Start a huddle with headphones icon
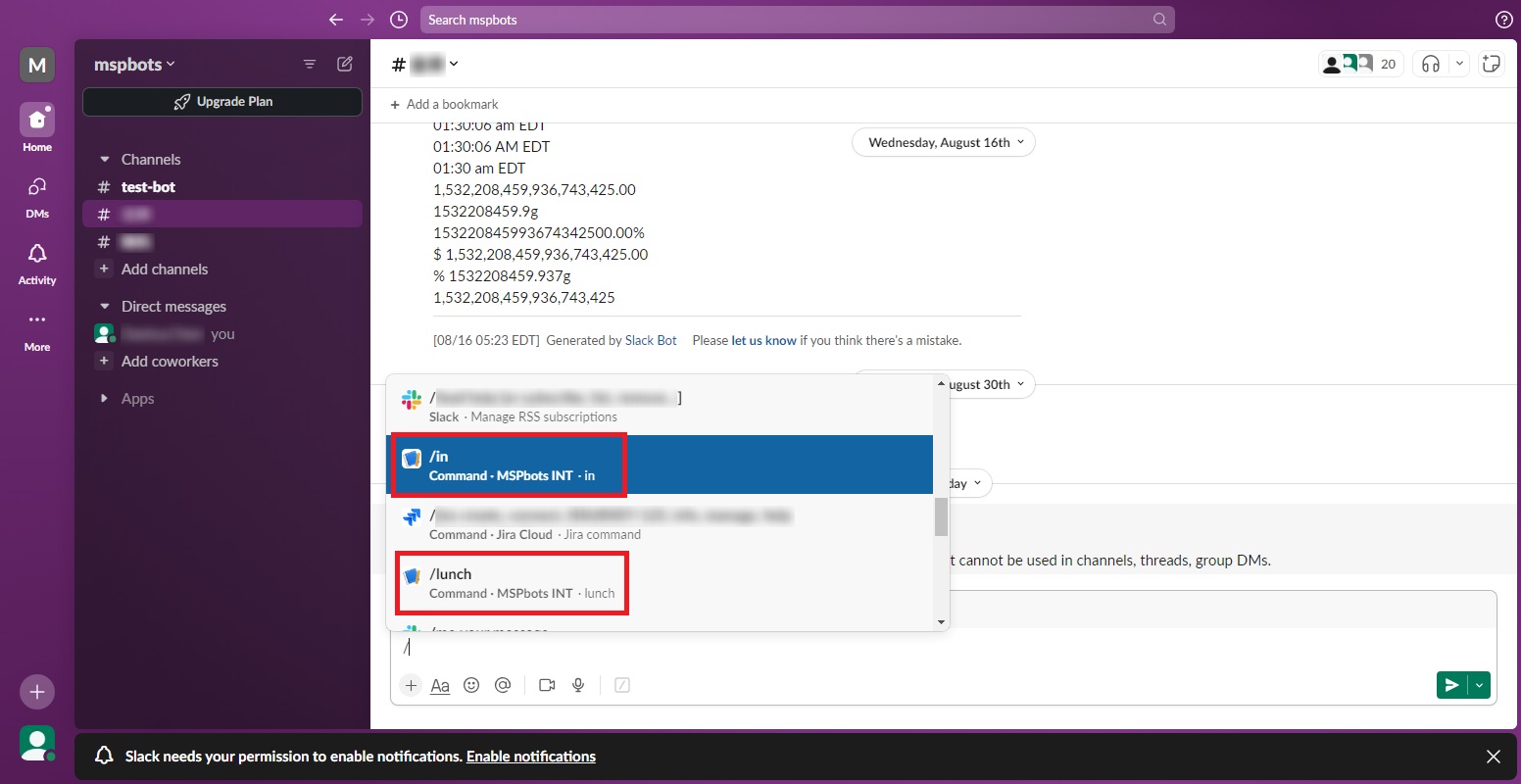This screenshot has width=1521, height=784. pos(1431,64)
